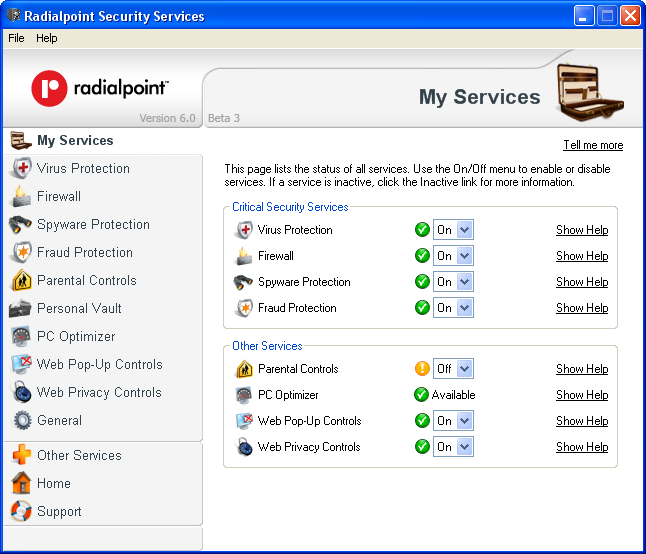646x554 pixels.
Task: Go to Firewall sidebar label
Action: coord(59,196)
